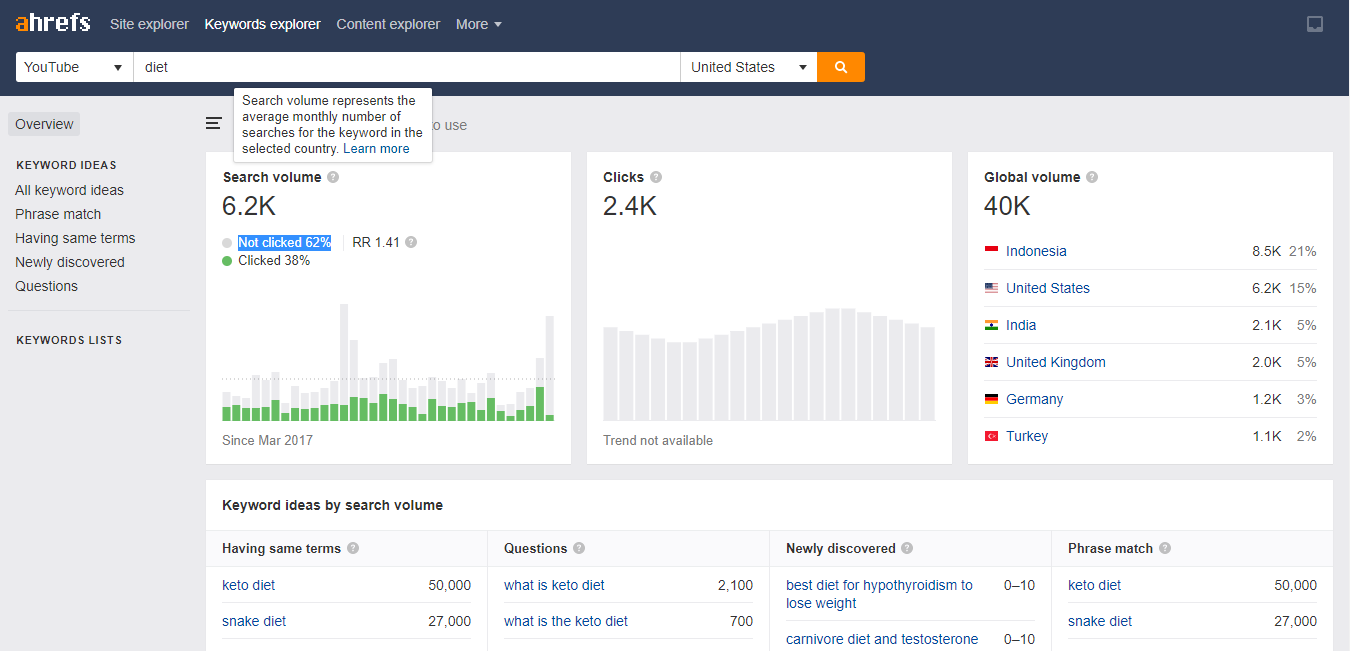Image resolution: width=1350 pixels, height=651 pixels.
Task: Expand the More menu
Action: point(479,24)
